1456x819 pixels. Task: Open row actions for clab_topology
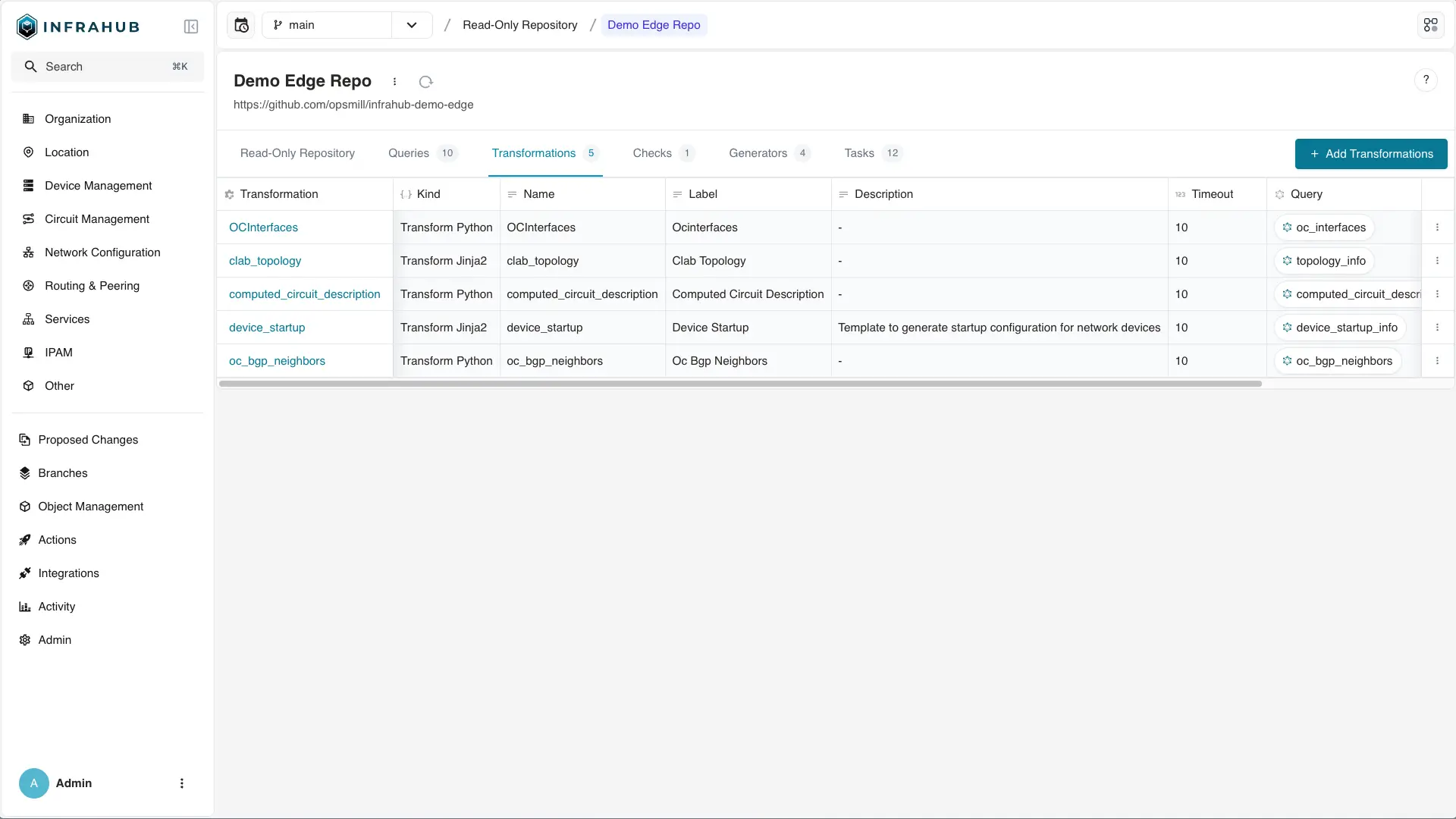tap(1437, 261)
